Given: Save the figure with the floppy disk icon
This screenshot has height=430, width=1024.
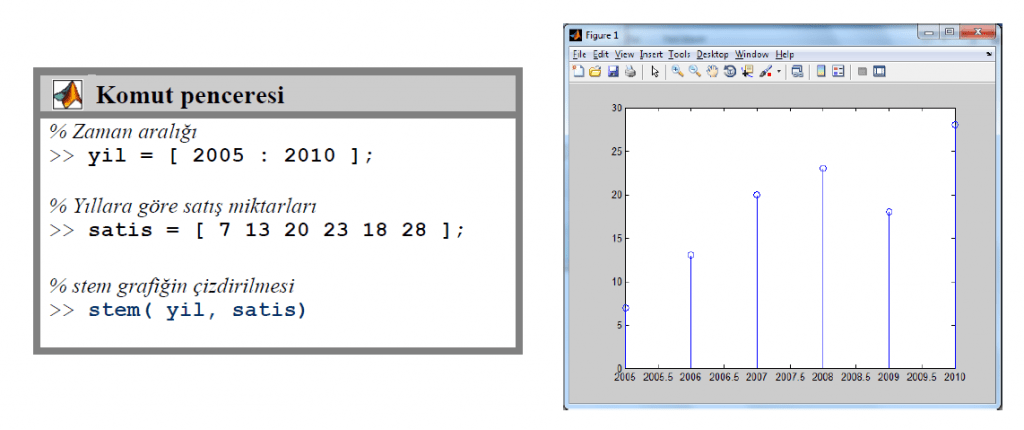Looking at the screenshot, I should (613, 71).
